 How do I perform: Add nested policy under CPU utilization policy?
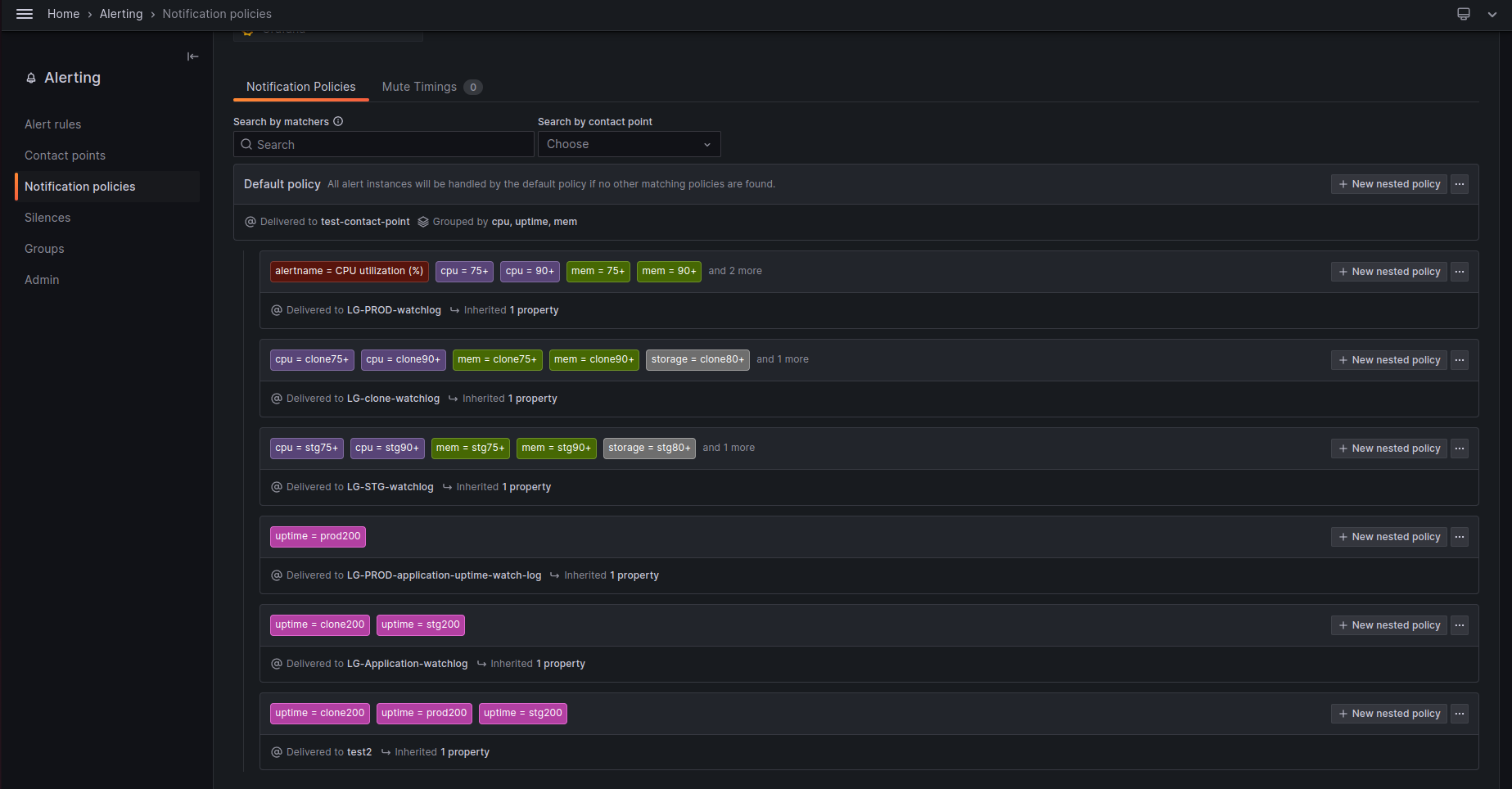[x=1389, y=272]
